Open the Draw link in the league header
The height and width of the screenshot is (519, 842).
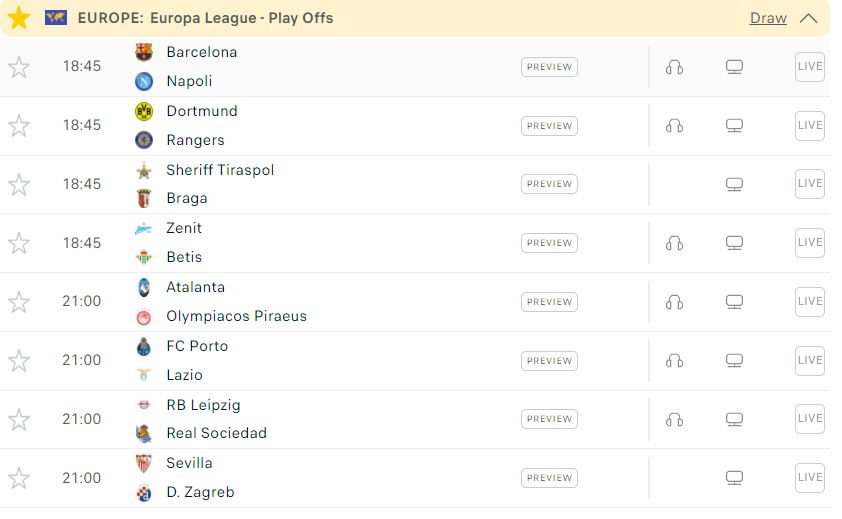(768, 18)
